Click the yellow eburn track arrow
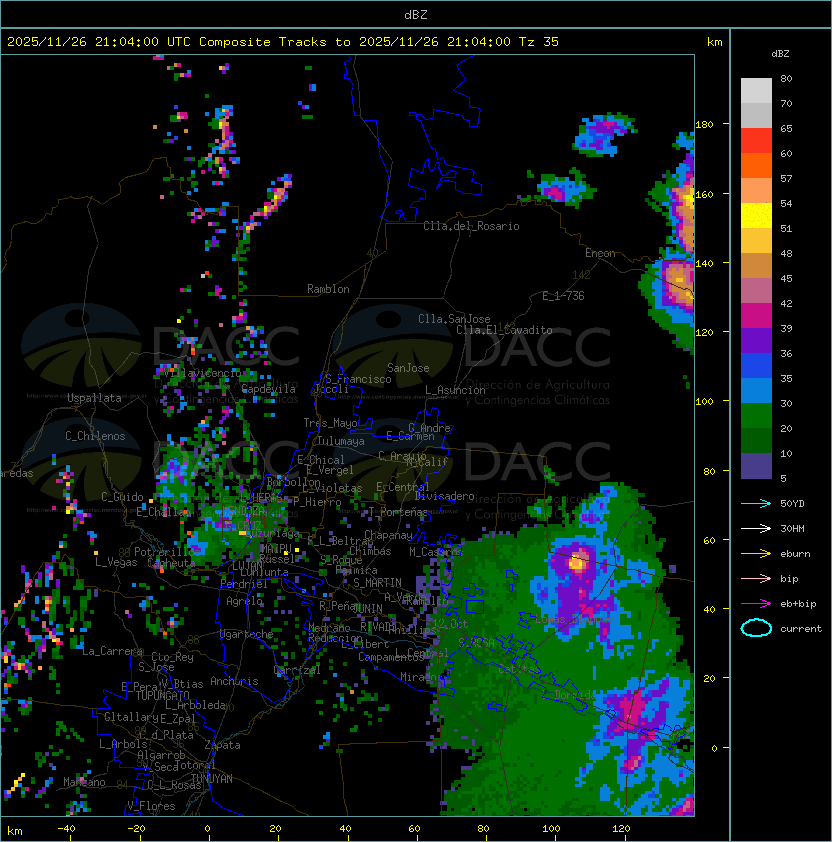832x842 pixels. 756,554
